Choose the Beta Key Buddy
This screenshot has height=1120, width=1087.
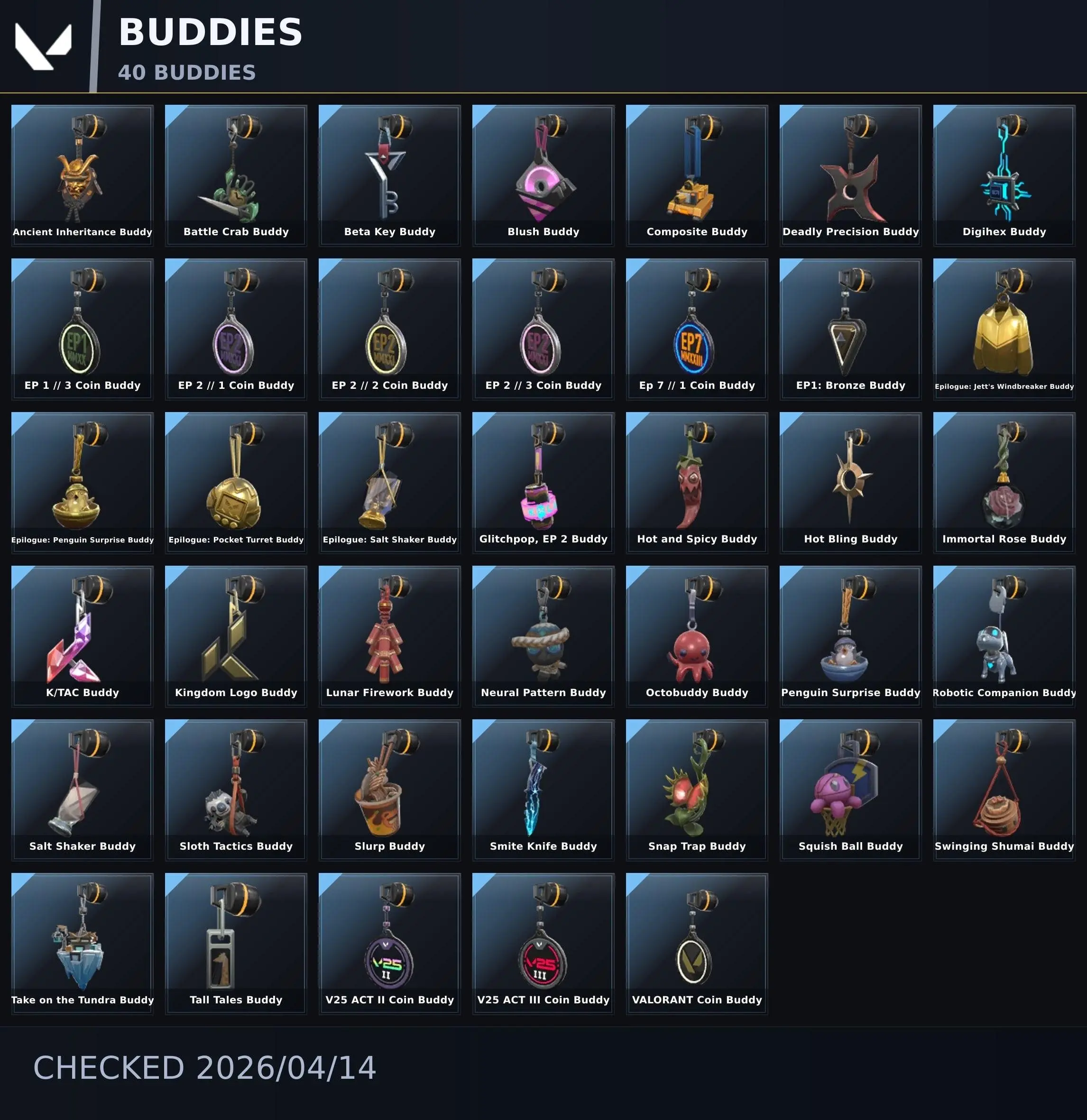(390, 175)
